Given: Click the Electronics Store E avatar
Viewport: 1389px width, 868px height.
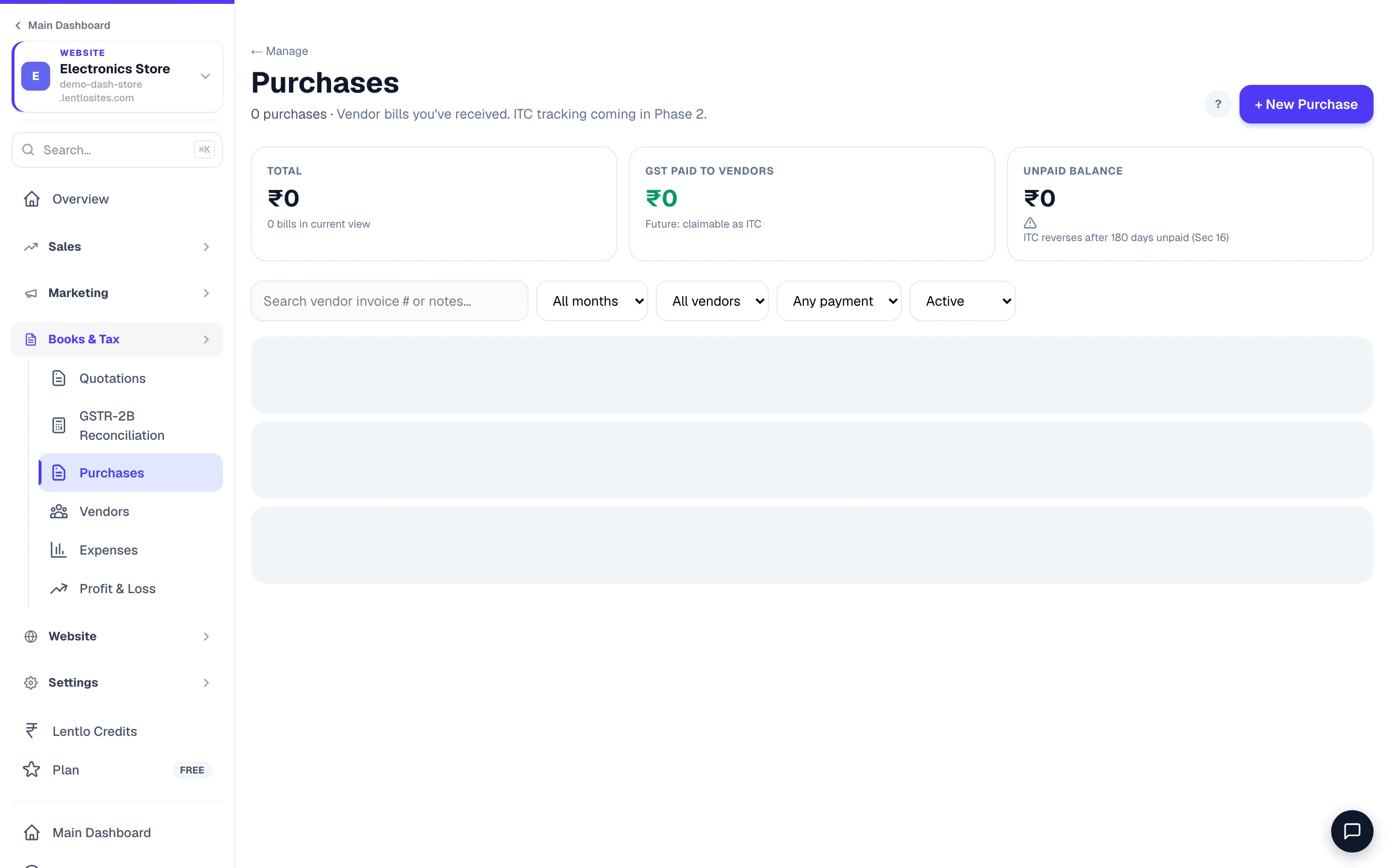Looking at the screenshot, I should [x=36, y=76].
